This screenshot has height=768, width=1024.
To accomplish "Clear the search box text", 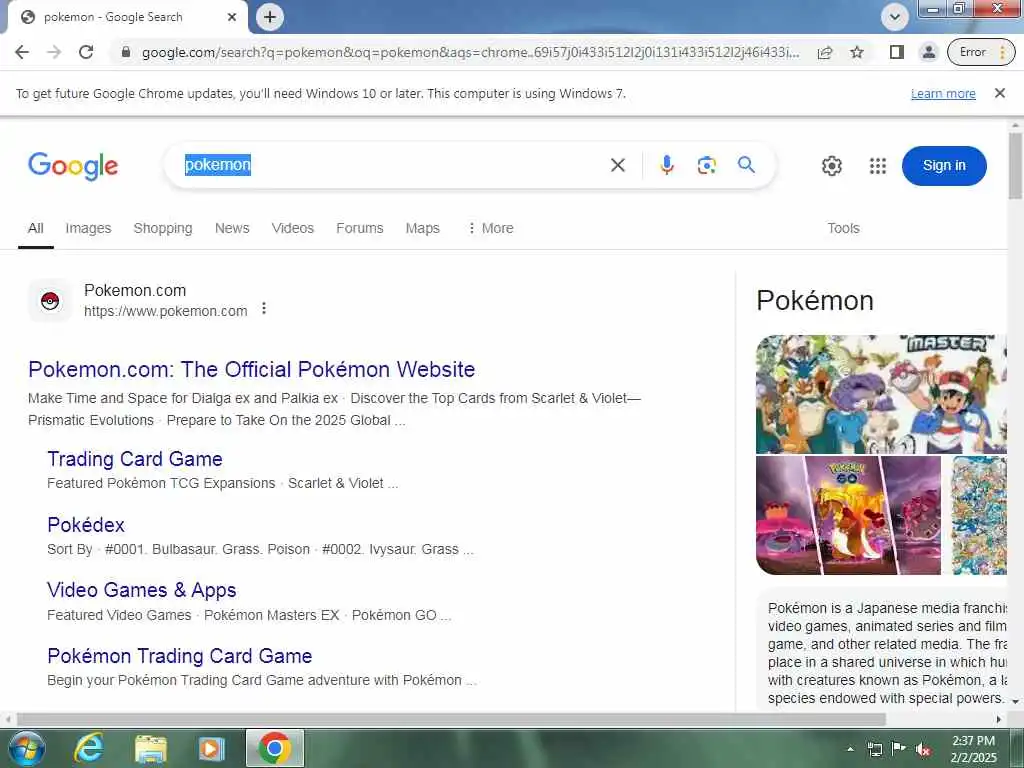I will coord(618,165).
